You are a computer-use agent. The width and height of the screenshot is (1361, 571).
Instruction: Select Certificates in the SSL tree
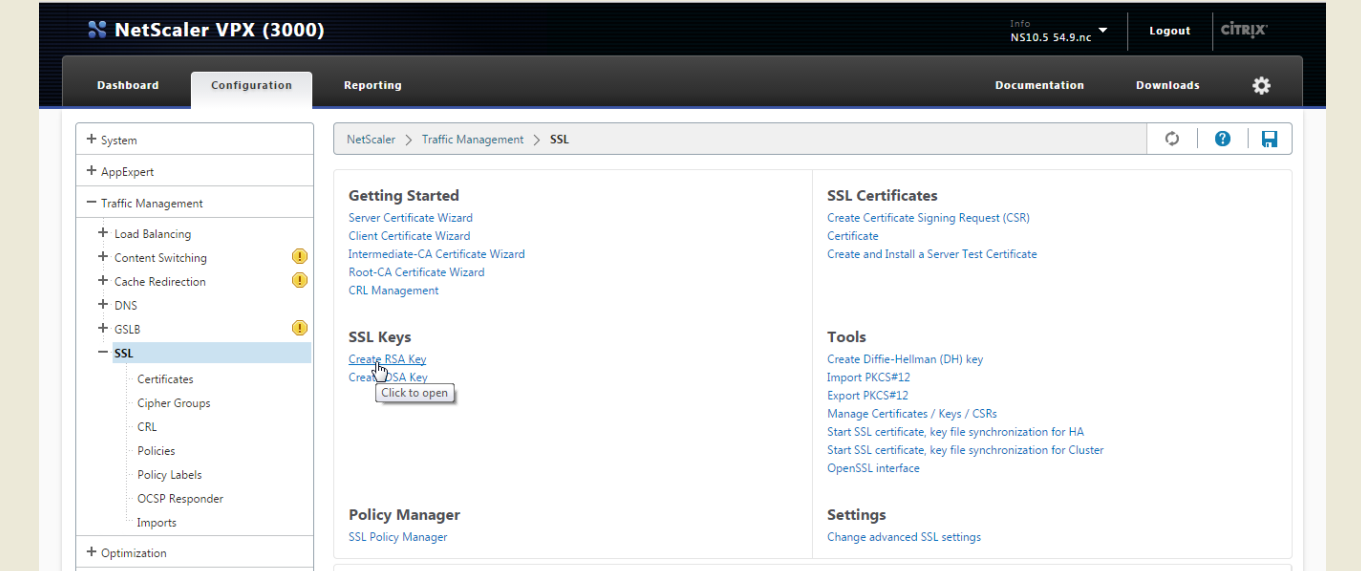click(x=165, y=379)
